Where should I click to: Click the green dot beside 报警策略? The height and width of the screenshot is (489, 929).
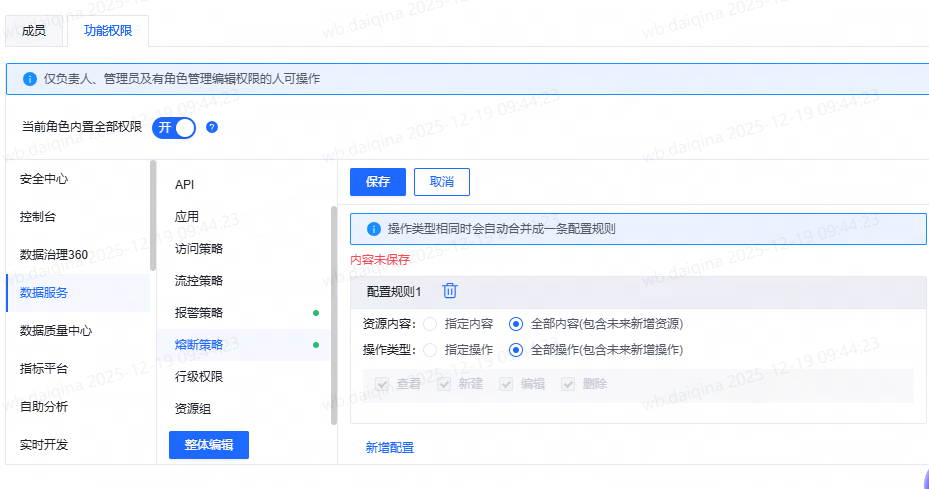(x=316, y=313)
